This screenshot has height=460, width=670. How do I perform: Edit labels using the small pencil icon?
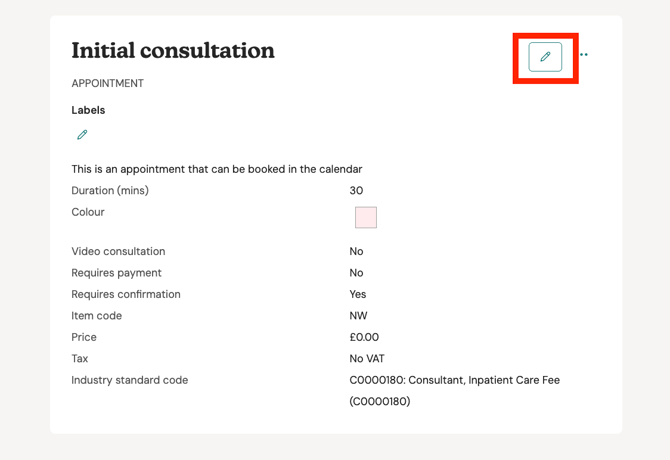(82, 135)
